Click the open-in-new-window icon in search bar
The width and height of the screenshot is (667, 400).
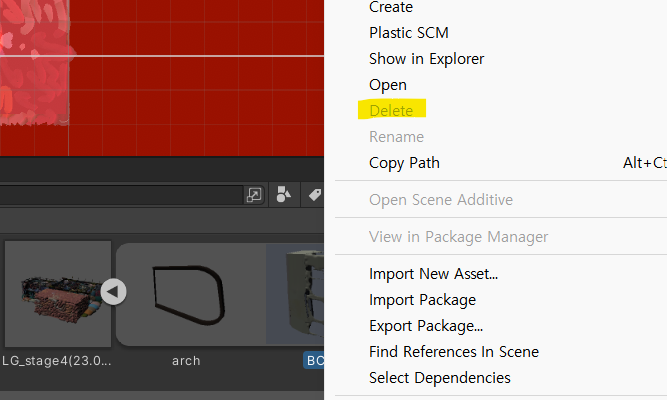click(x=255, y=194)
